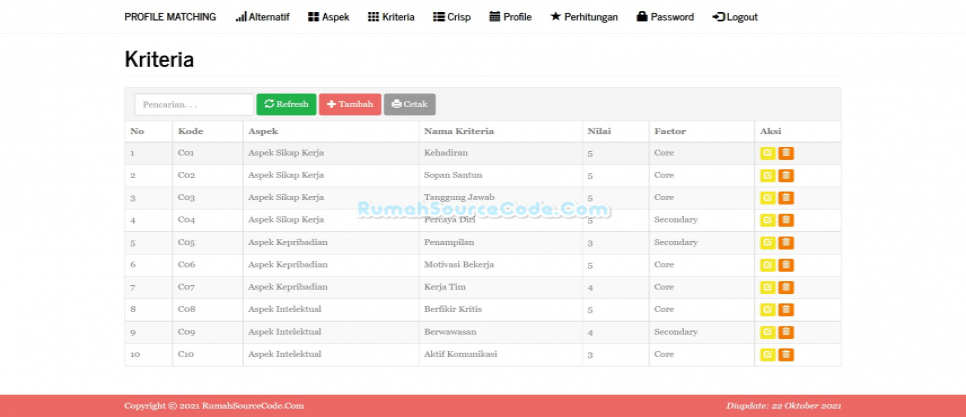This screenshot has height=417, width=966.
Task: Go to the Aspek page
Action: 329,17
